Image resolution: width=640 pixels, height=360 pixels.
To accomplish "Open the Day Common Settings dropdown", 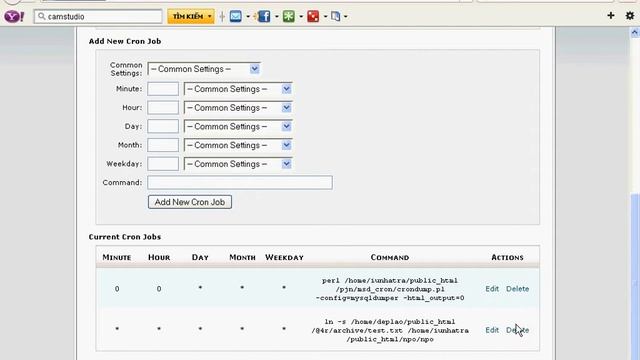I will (x=238, y=127).
